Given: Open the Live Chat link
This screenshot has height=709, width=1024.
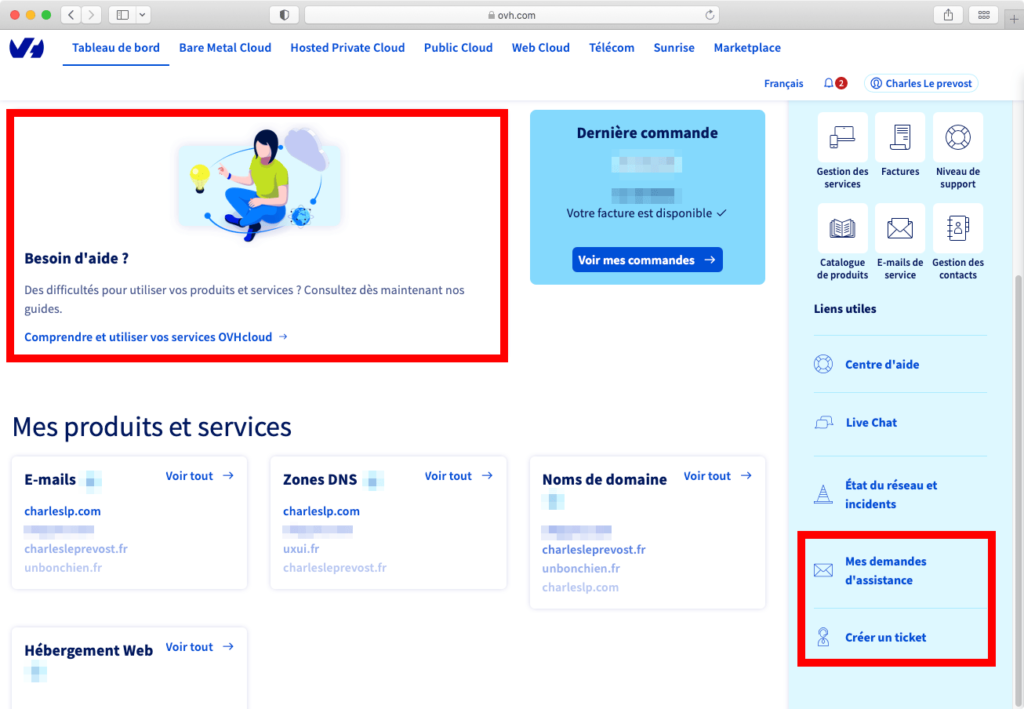Looking at the screenshot, I should (871, 422).
